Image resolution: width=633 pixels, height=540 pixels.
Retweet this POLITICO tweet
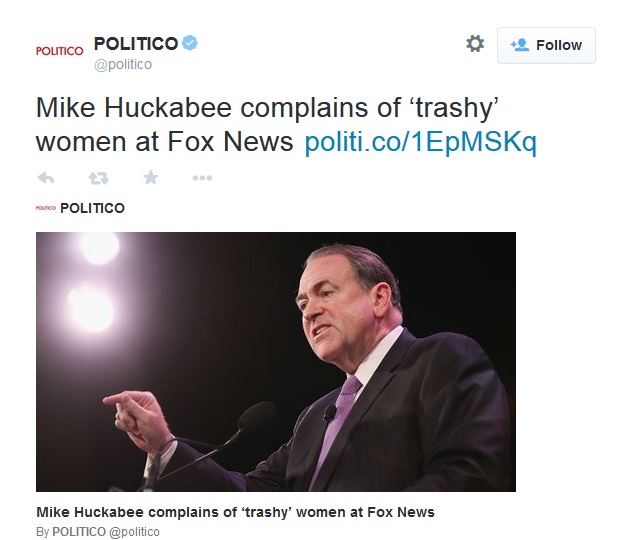point(99,178)
